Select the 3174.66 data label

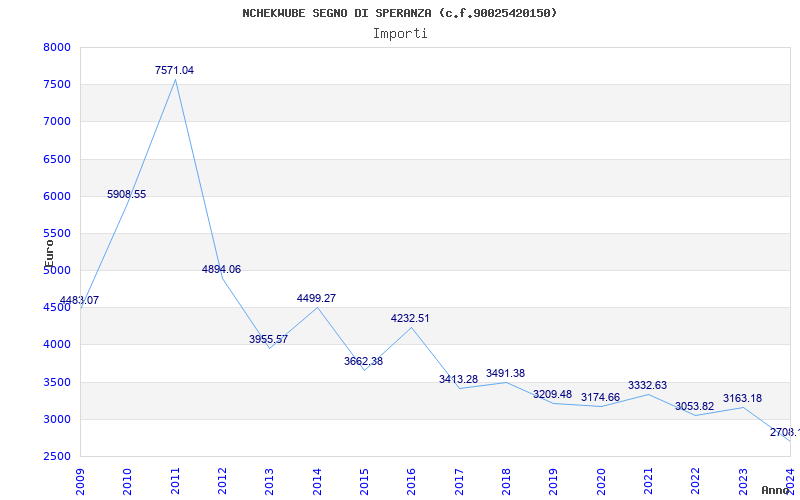pyautogui.click(x=601, y=397)
